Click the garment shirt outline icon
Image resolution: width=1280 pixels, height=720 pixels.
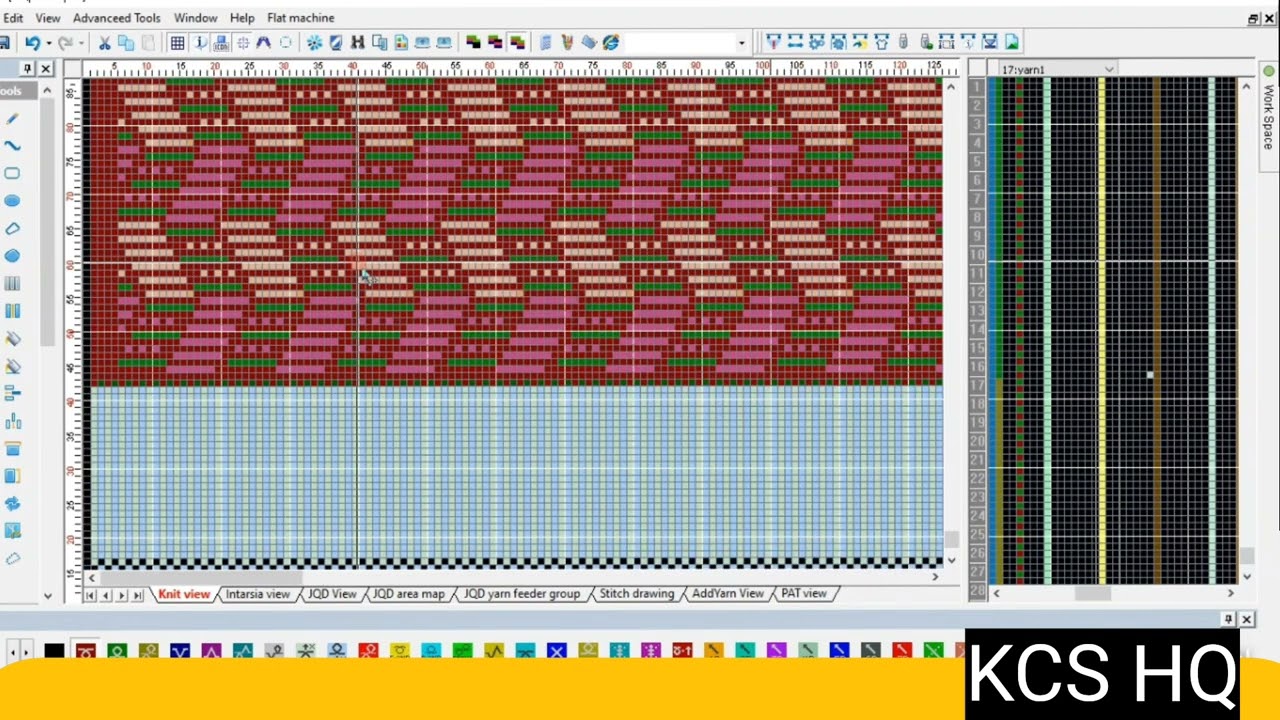[x=882, y=42]
